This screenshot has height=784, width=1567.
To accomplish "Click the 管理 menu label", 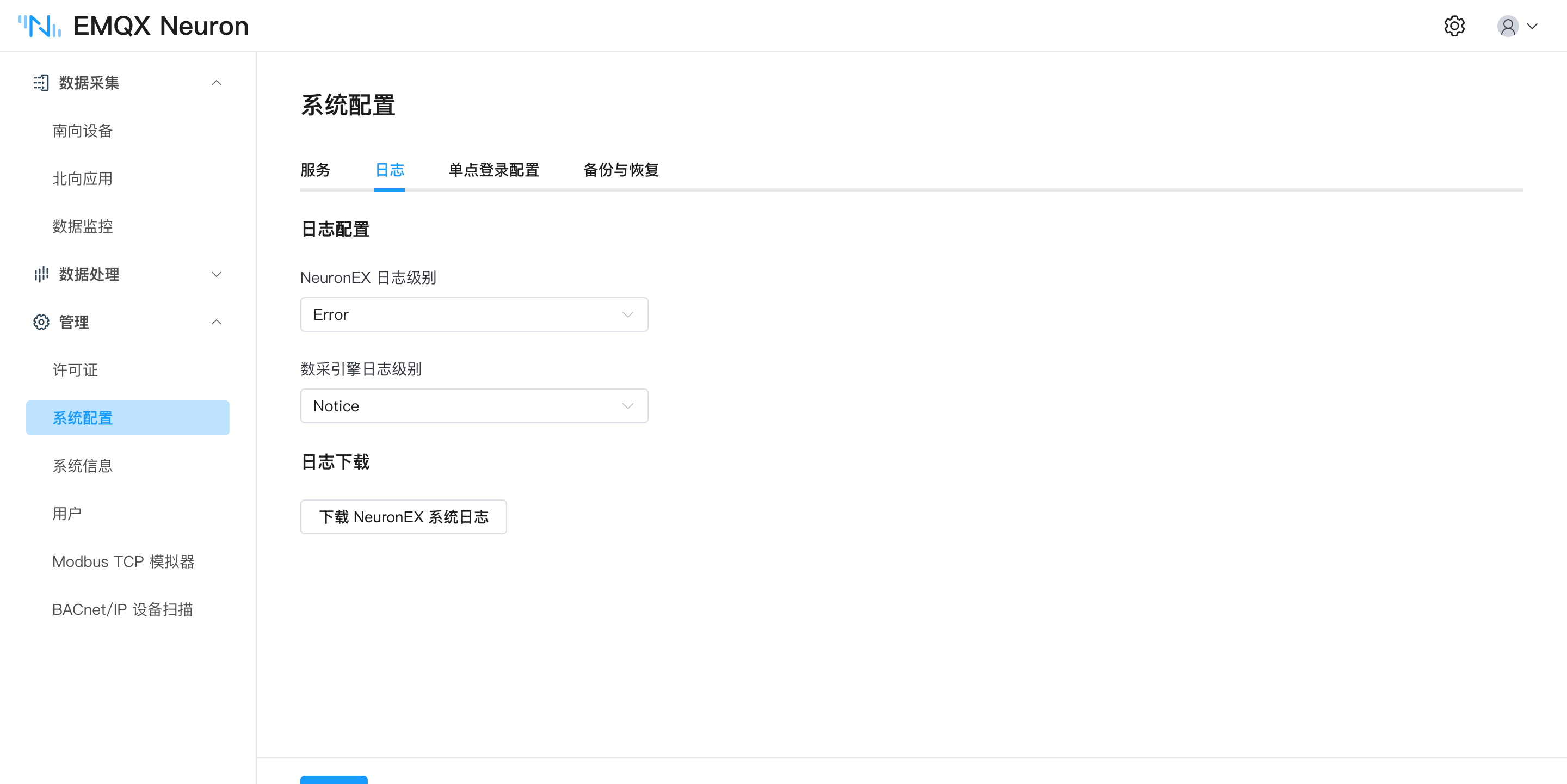I will 73,322.
